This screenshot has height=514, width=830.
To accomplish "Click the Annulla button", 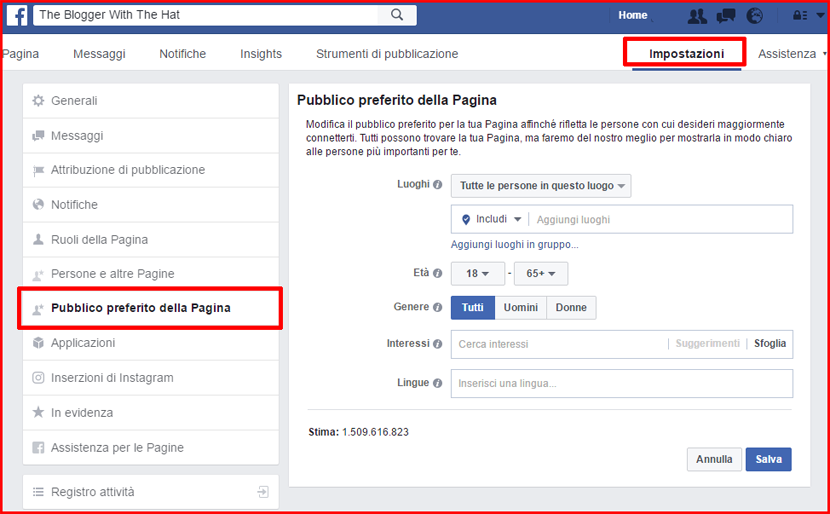I will click(x=714, y=459).
